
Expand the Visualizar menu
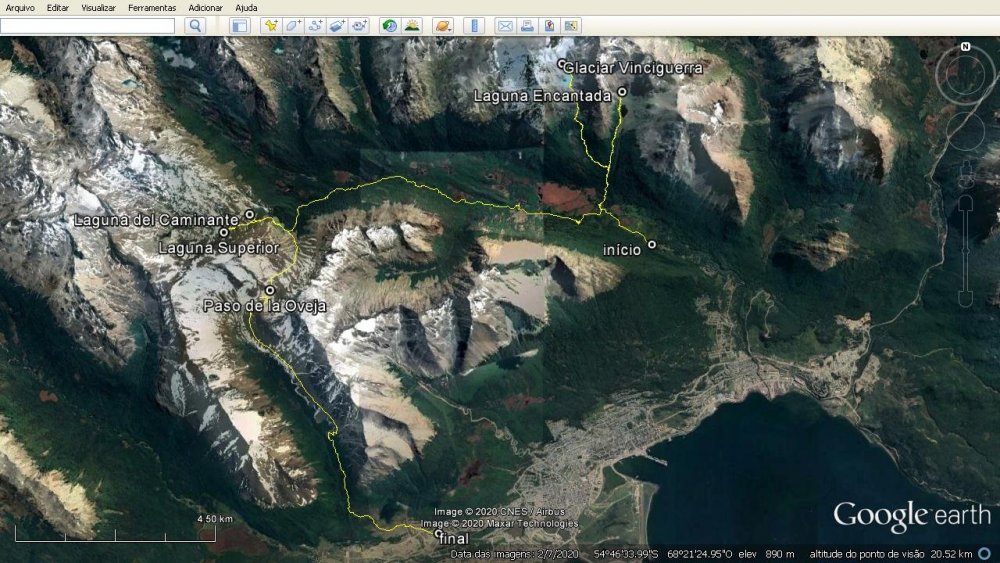(x=98, y=7)
